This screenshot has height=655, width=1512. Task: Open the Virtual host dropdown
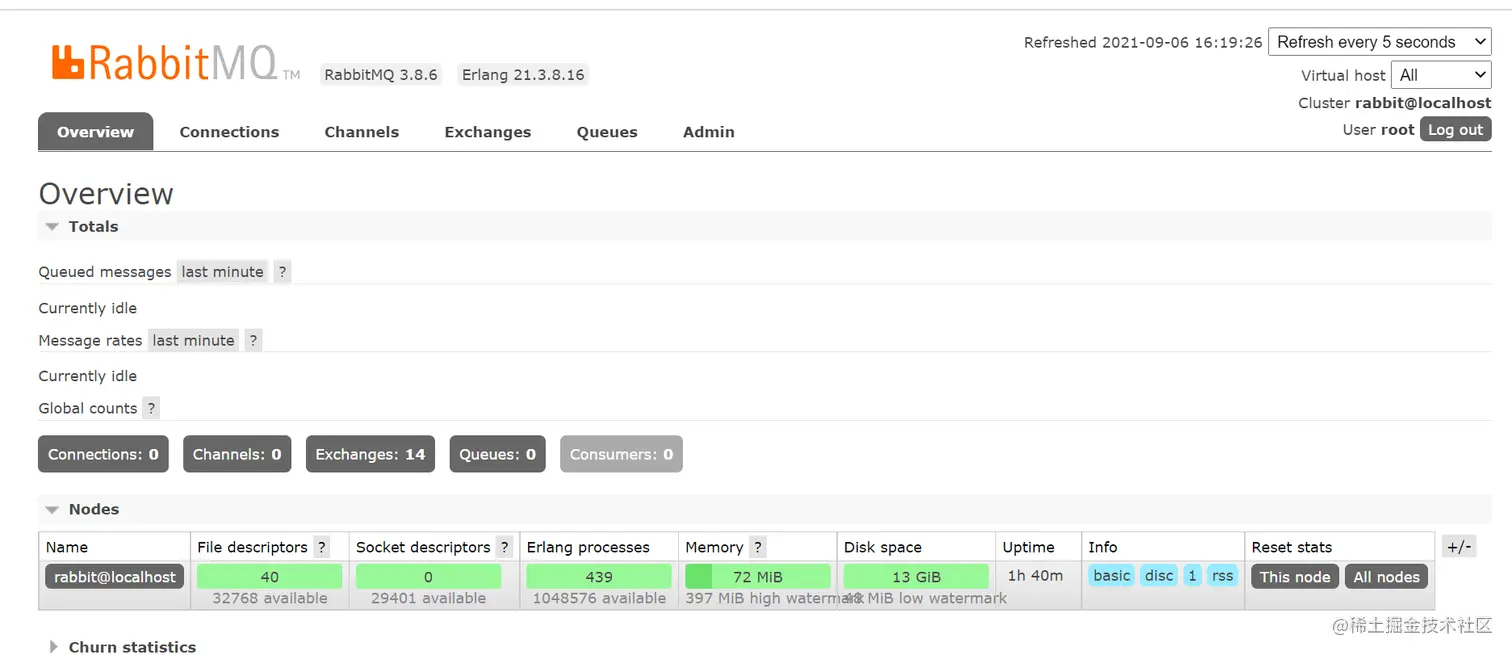point(1441,75)
